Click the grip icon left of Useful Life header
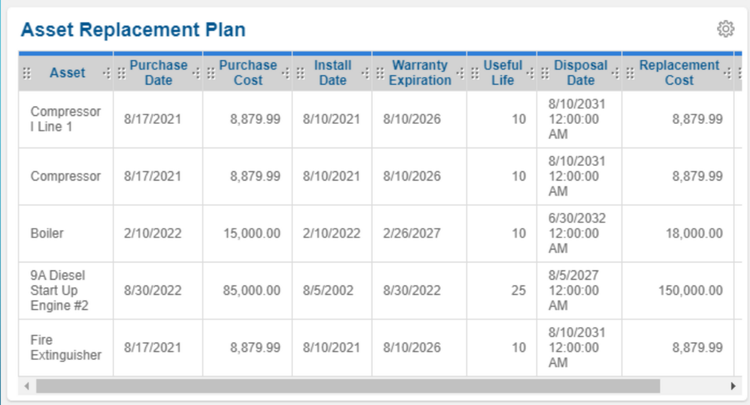The image size is (750, 405). click(x=474, y=73)
